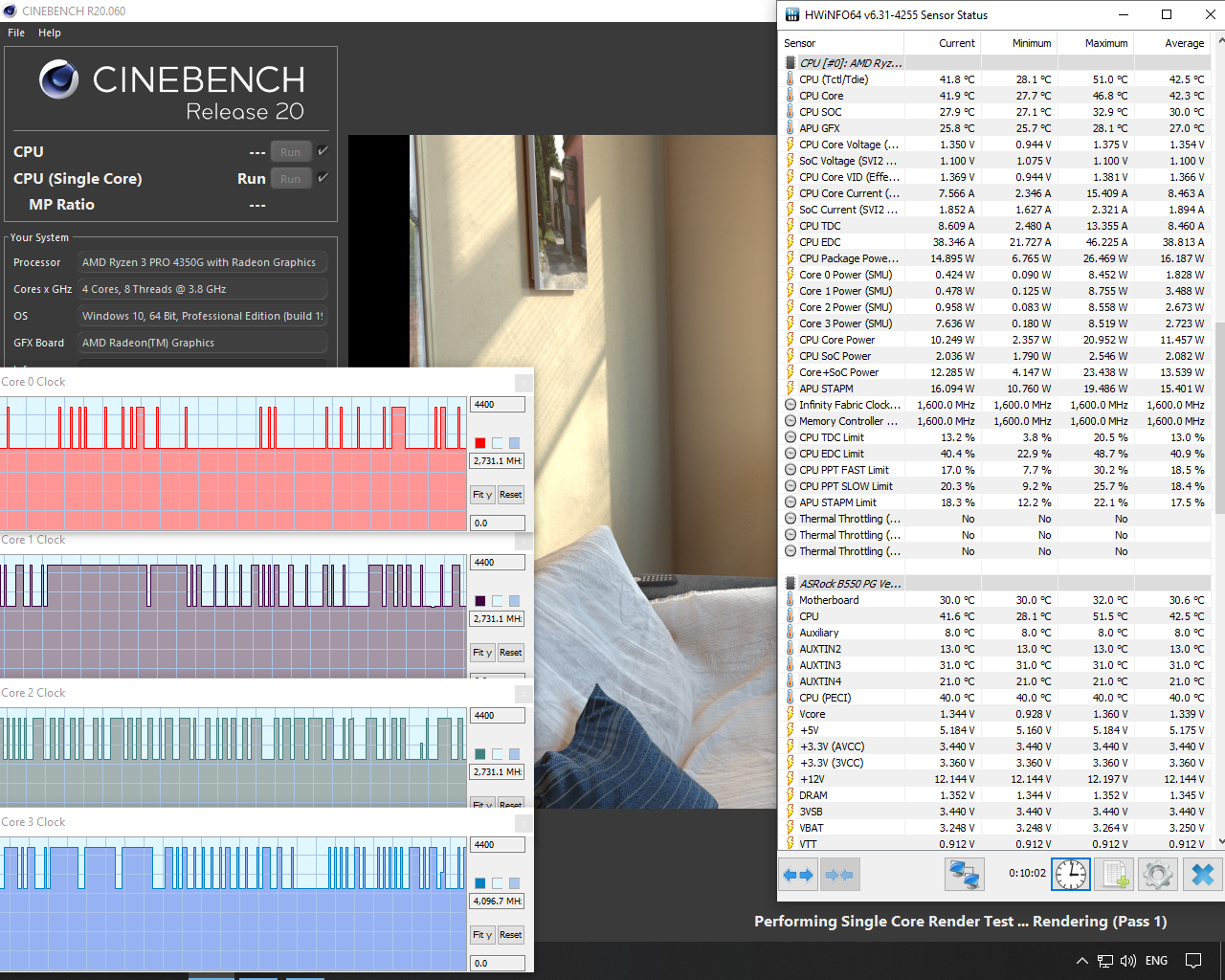Image resolution: width=1225 pixels, height=980 pixels.
Task: Open the network remote monitoring icon in HWiNFO
Action: point(964,875)
